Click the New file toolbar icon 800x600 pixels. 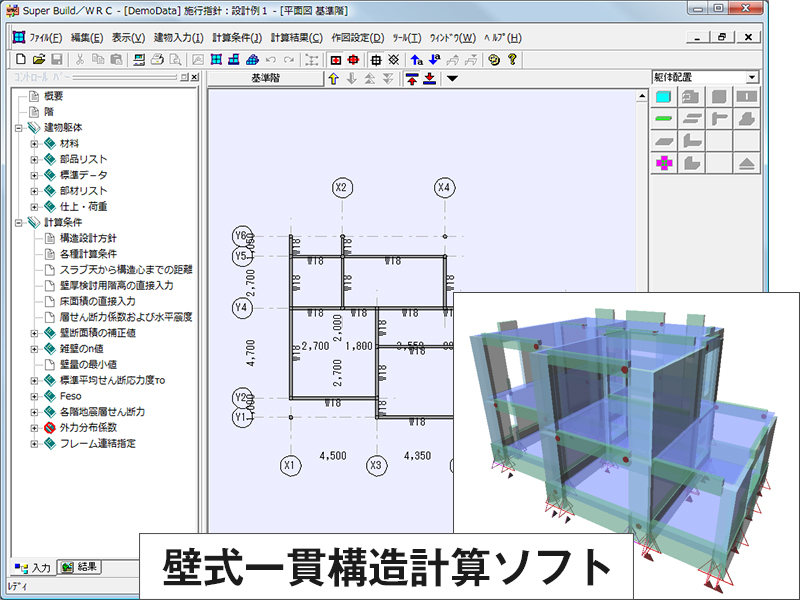(21, 59)
